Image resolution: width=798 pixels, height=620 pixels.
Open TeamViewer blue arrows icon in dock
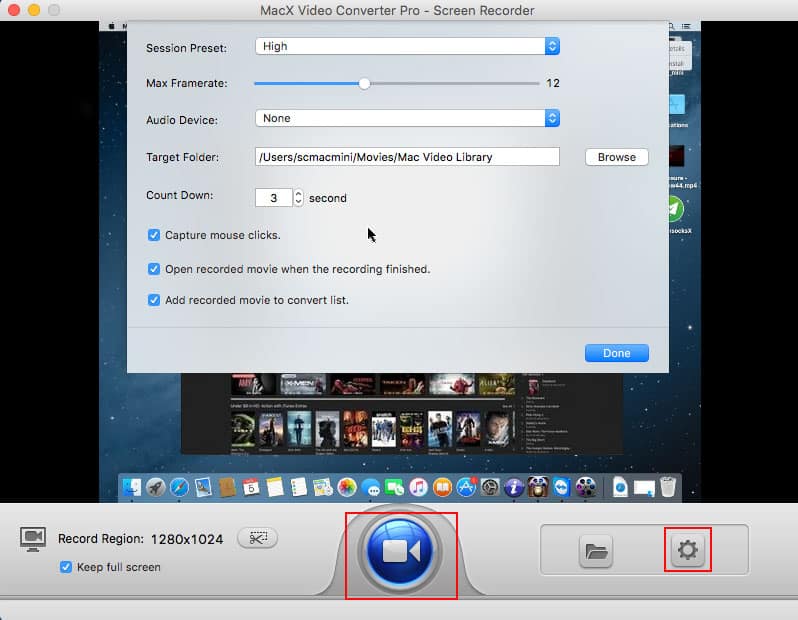pyautogui.click(x=562, y=488)
